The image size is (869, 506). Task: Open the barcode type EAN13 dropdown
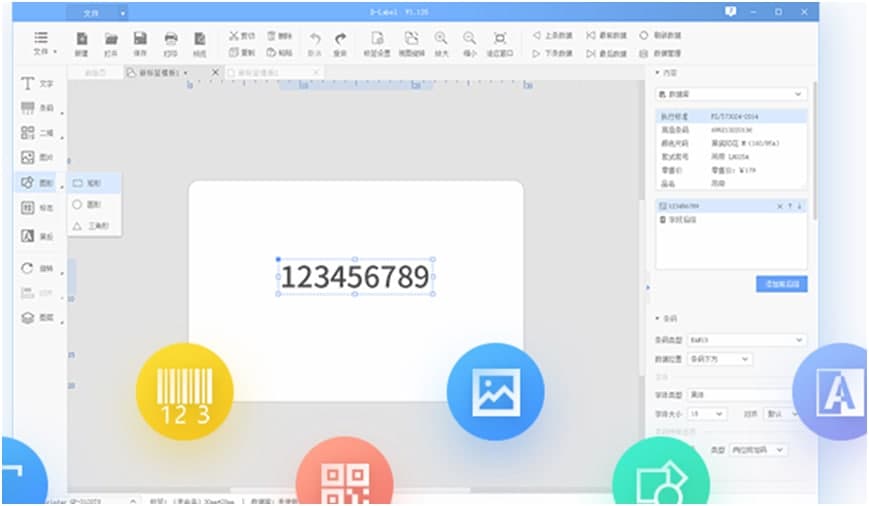(x=747, y=340)
